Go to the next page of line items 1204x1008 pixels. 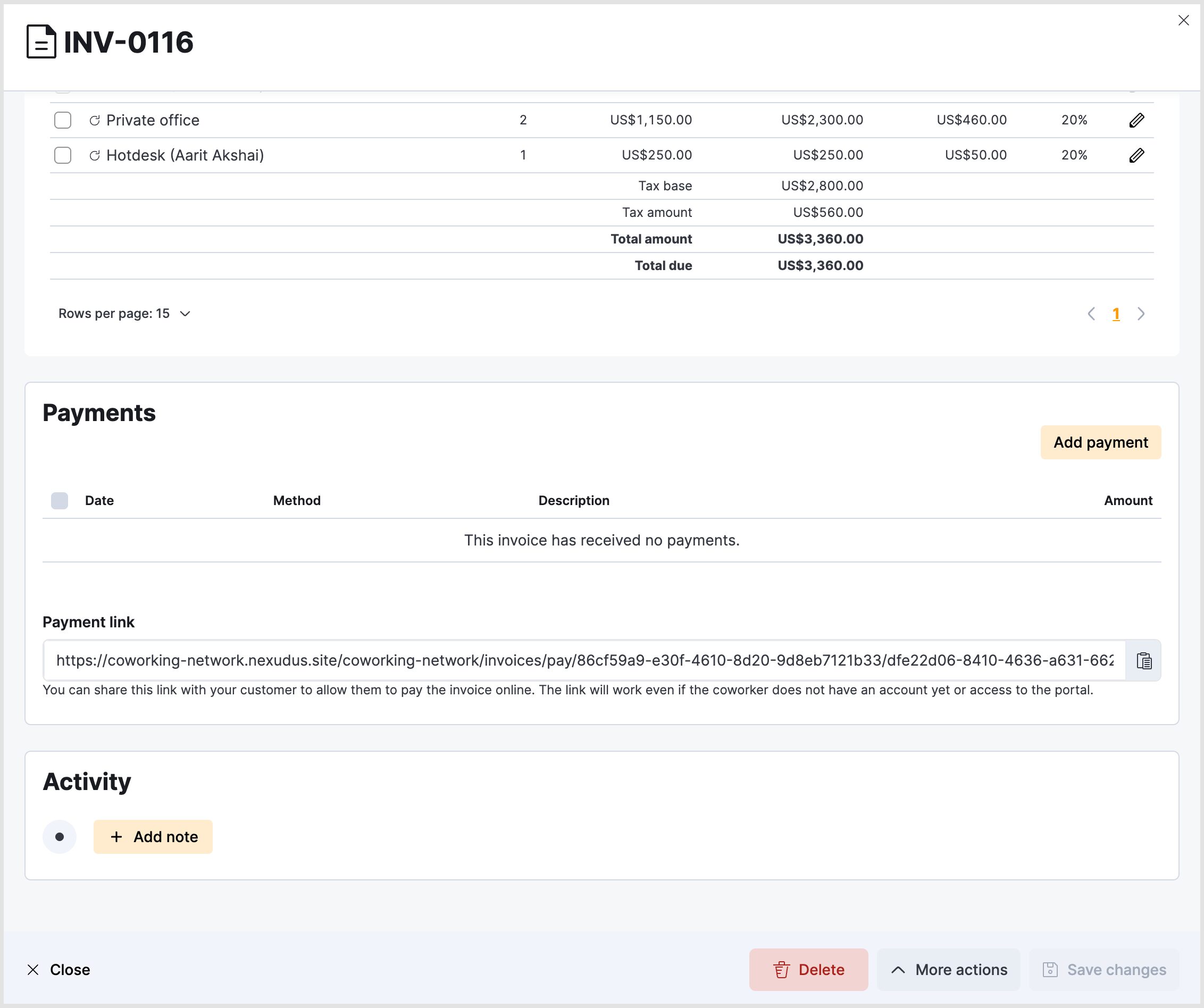pyautogui.click(x=1141, y=314)
